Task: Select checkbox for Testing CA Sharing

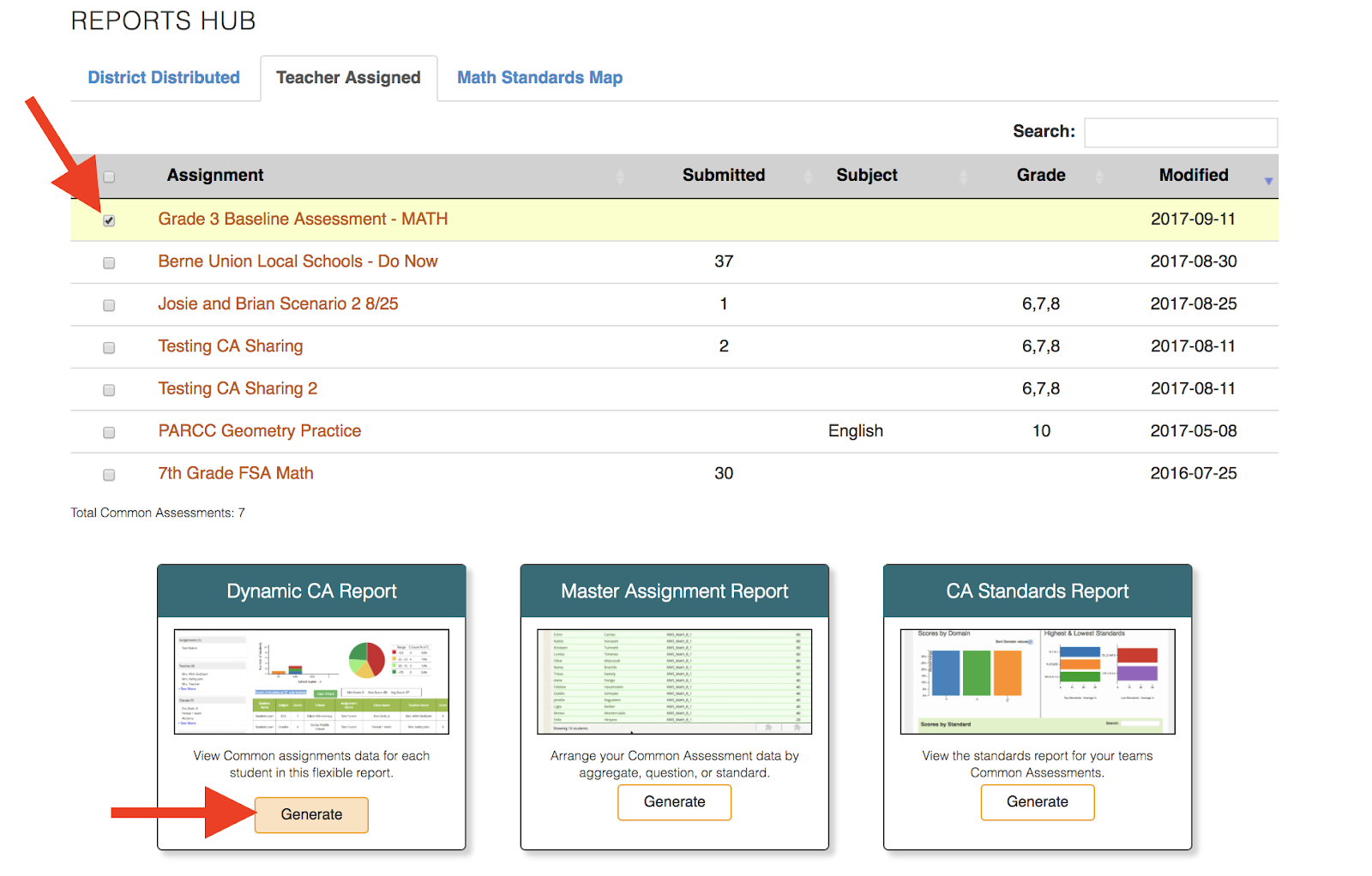Action: 109,347
